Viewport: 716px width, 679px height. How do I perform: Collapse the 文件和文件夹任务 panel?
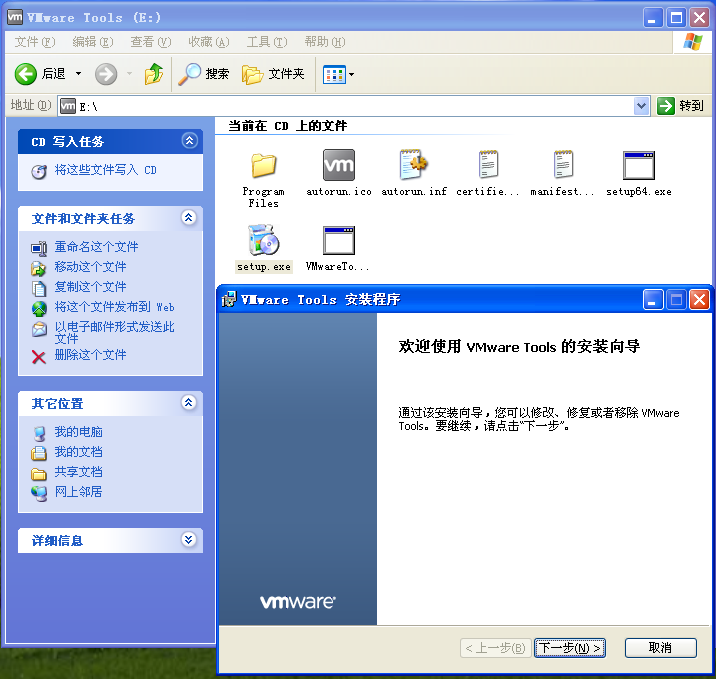(x=189, y=217)
